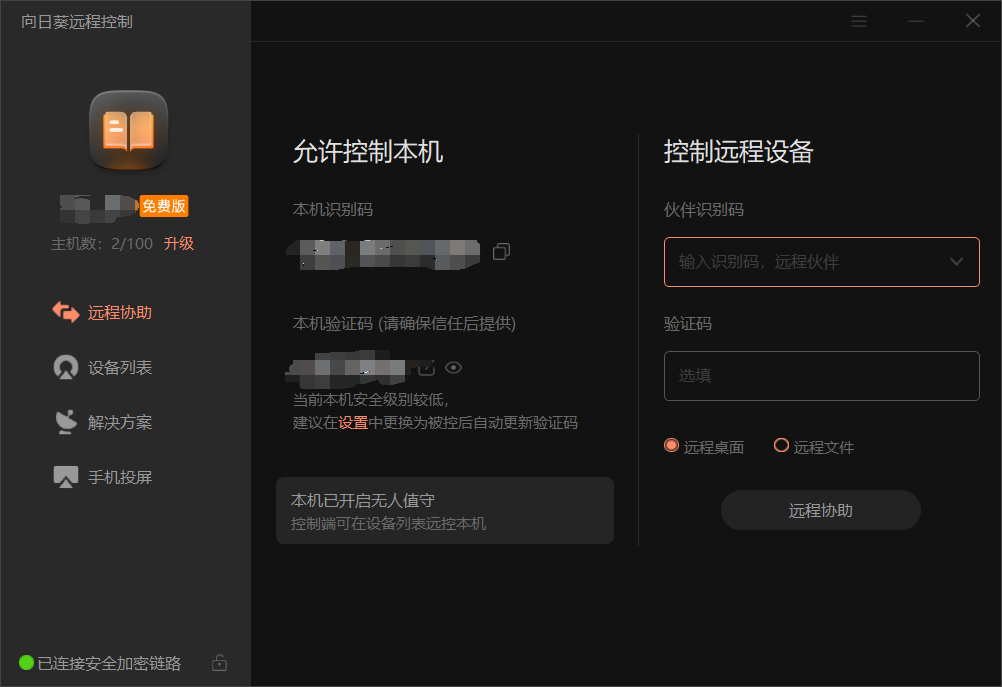Focus the 伙伴识别码 input field
The width and height of the screenshot is (1002, 687).
click(x=822, y=262)
